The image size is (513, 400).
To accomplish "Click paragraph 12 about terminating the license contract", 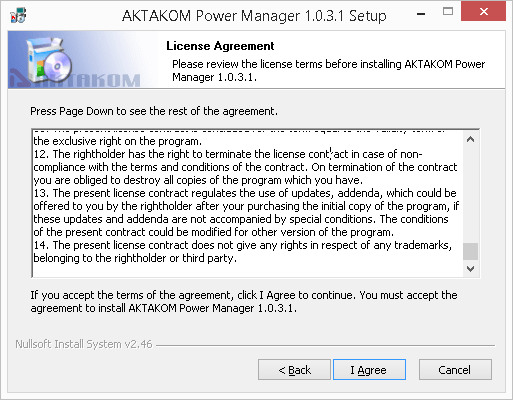I will point(245,167).
